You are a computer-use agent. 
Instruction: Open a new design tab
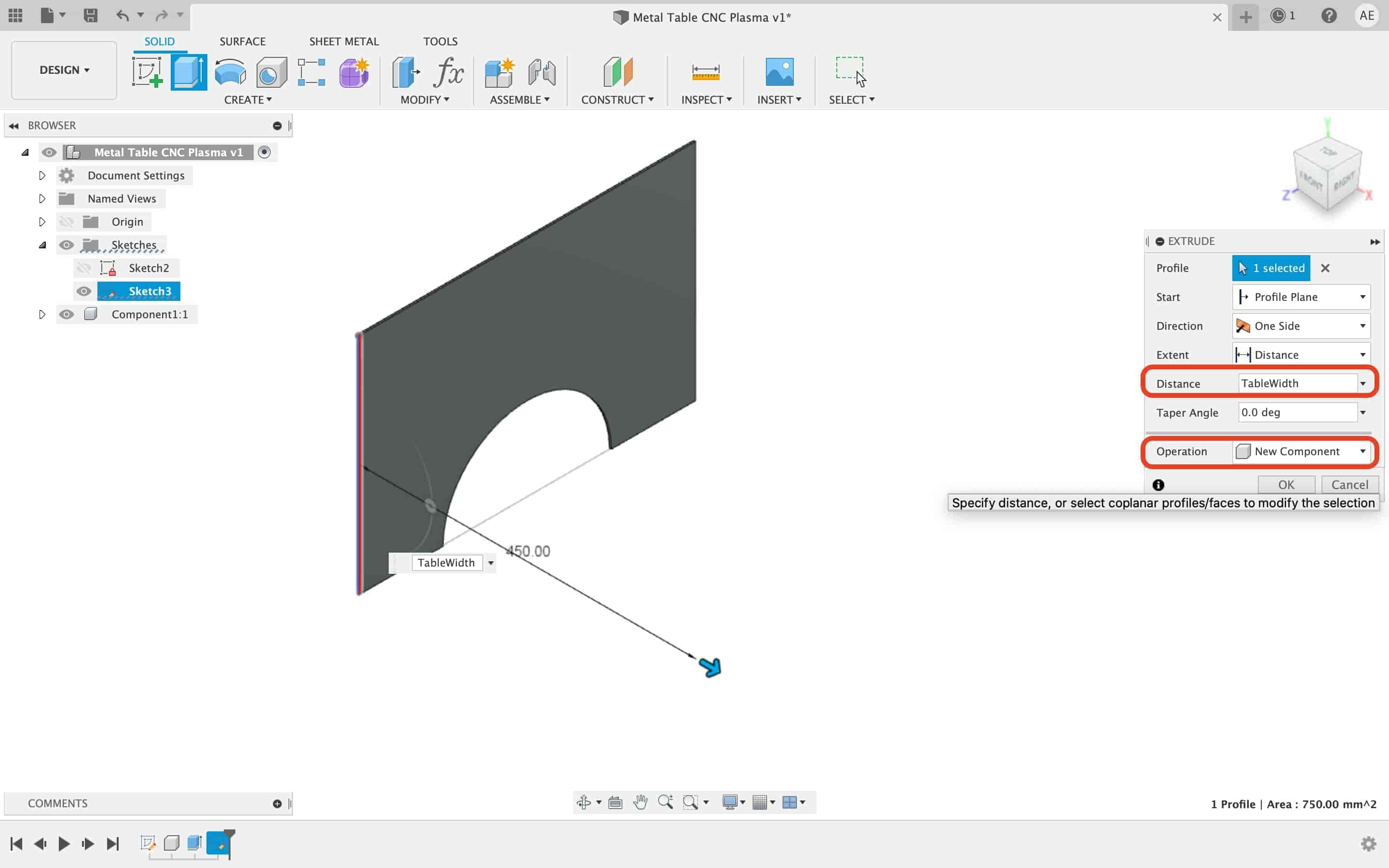click(x=1245, y=17)
